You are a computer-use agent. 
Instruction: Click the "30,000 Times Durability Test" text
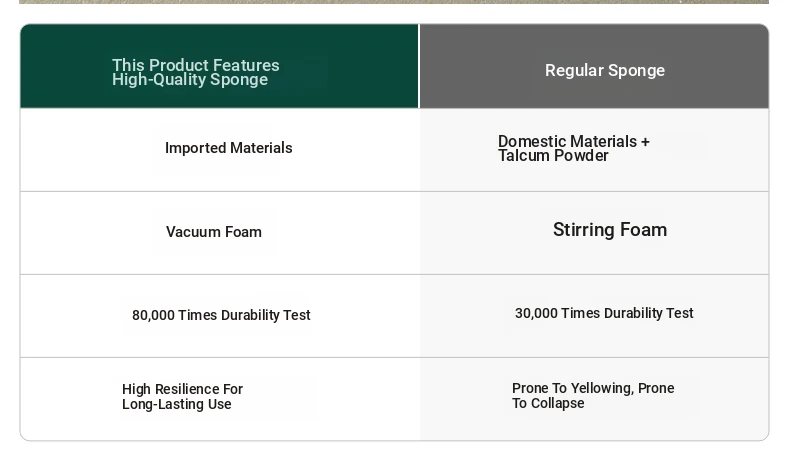click(604, 313)
